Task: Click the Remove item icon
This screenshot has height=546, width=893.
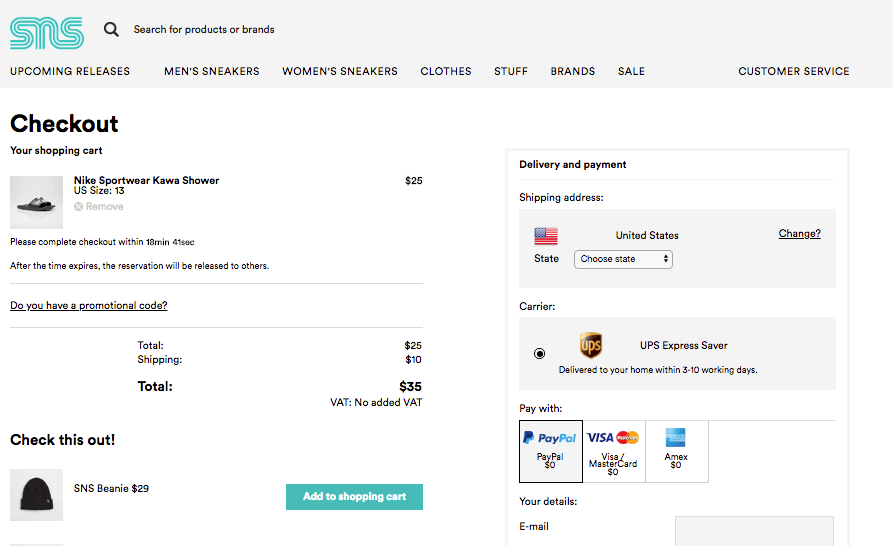Action: 79,207
